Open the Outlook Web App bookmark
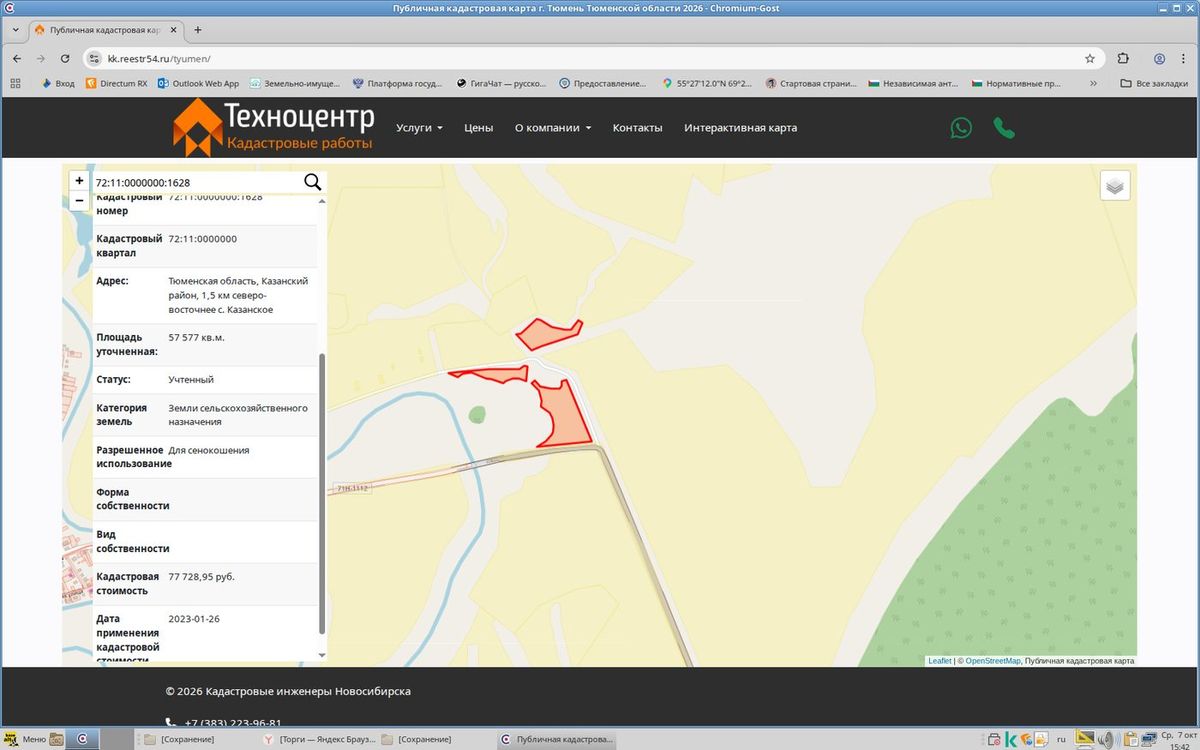This screenshot has width=1200, height=750. click(198, 84)
